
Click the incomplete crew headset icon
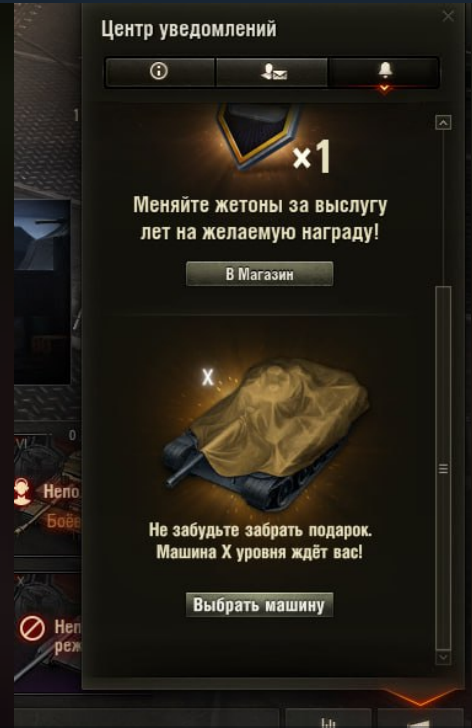tap(22, 492)
